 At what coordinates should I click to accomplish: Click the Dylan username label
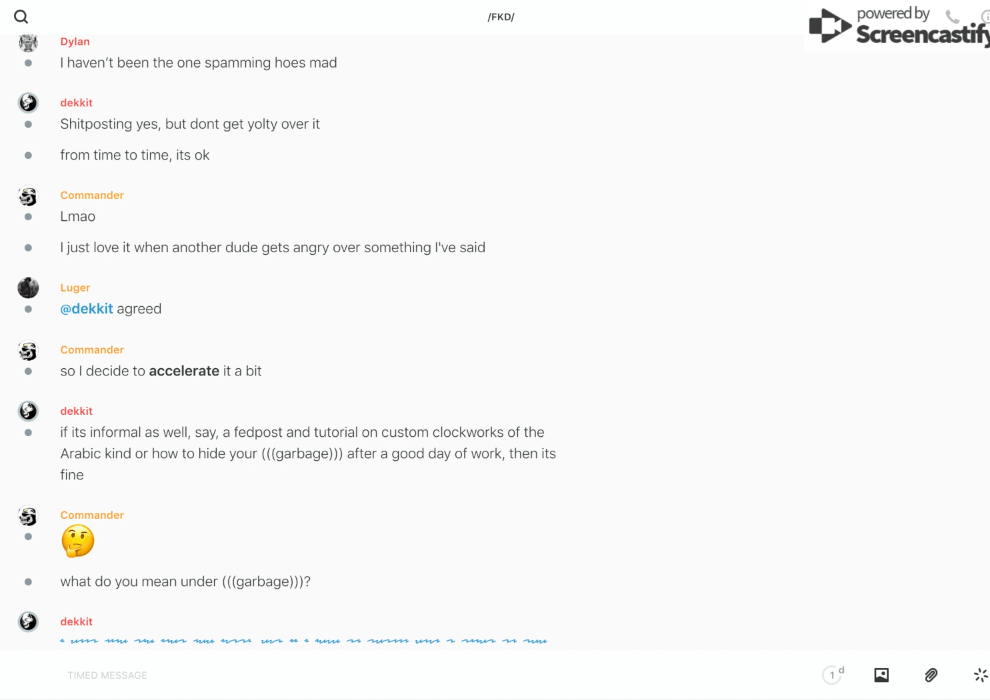tap(75, 42)
